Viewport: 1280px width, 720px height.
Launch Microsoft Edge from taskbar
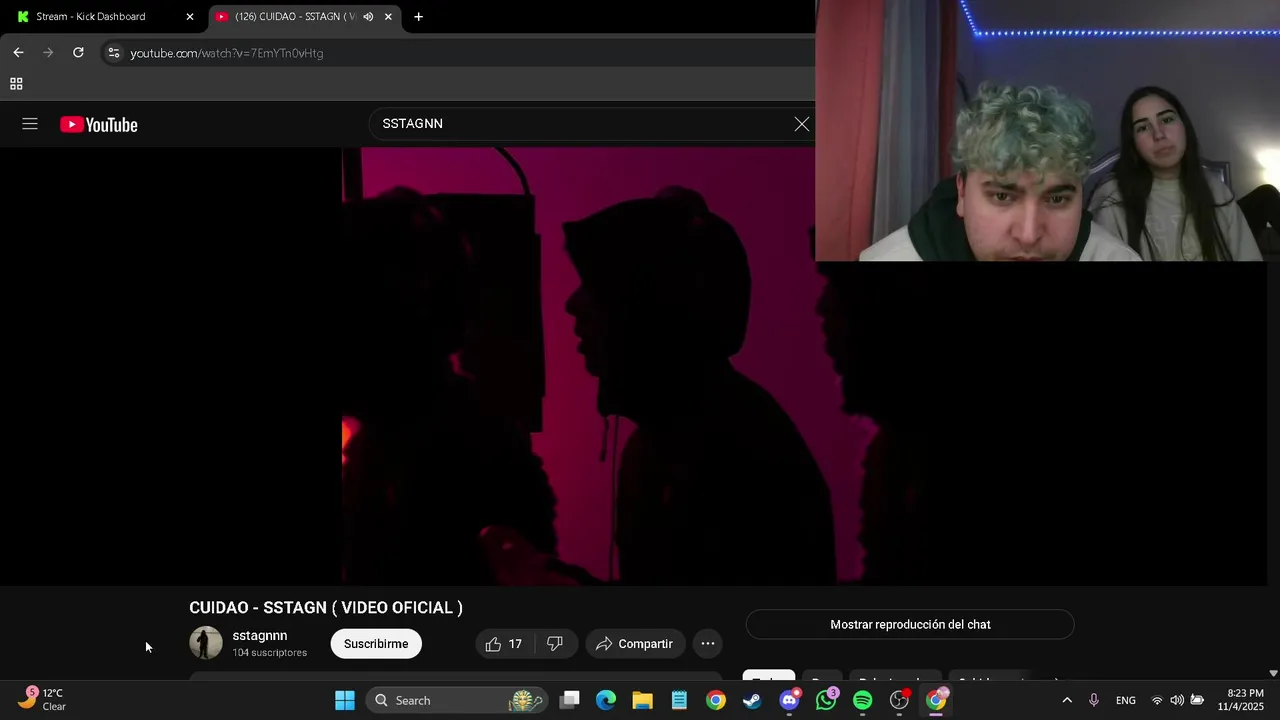coord(606,700)
